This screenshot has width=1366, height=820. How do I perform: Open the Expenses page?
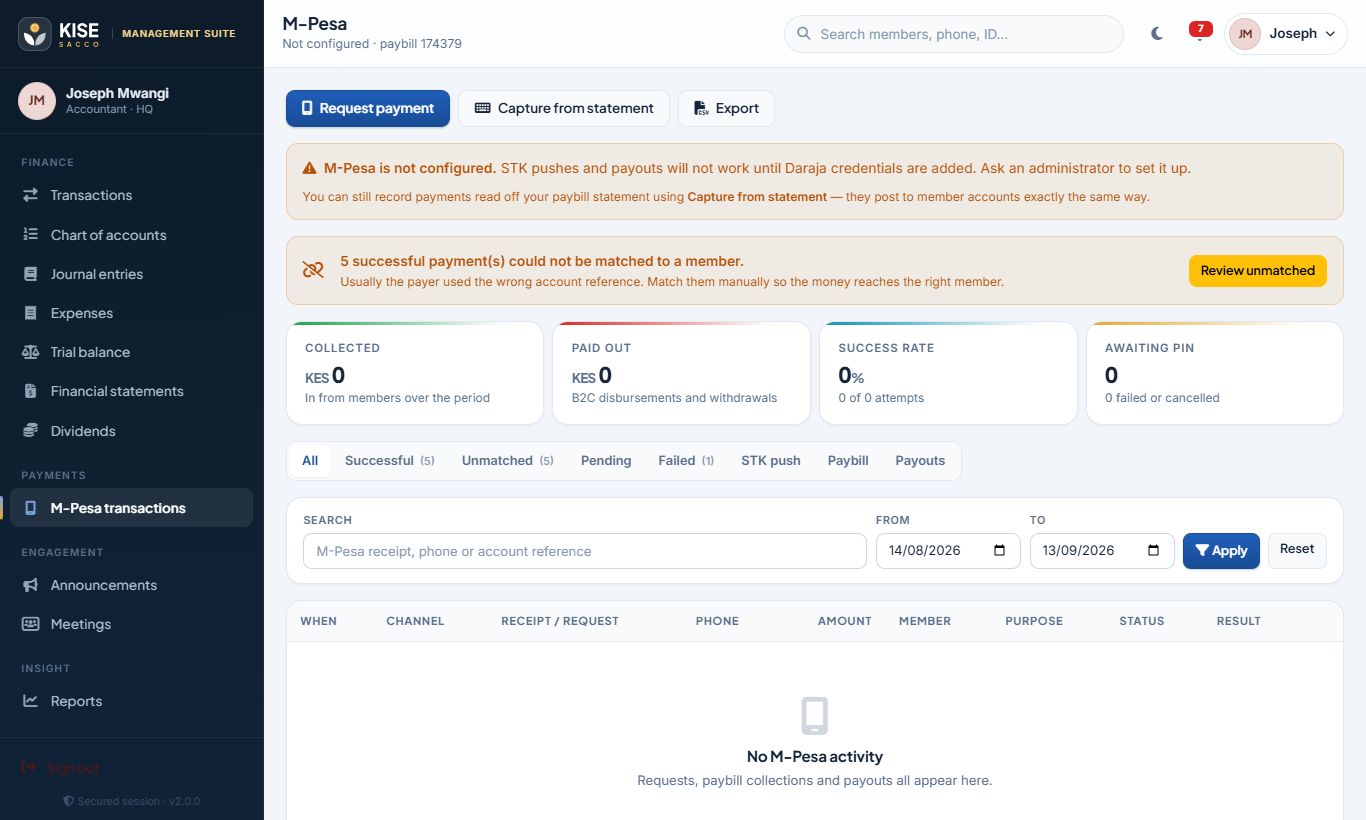pyautogui.click(x=132, y=313)
